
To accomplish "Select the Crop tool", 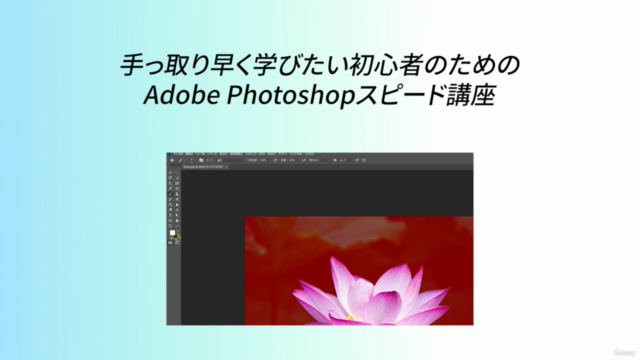I will 170,183.
